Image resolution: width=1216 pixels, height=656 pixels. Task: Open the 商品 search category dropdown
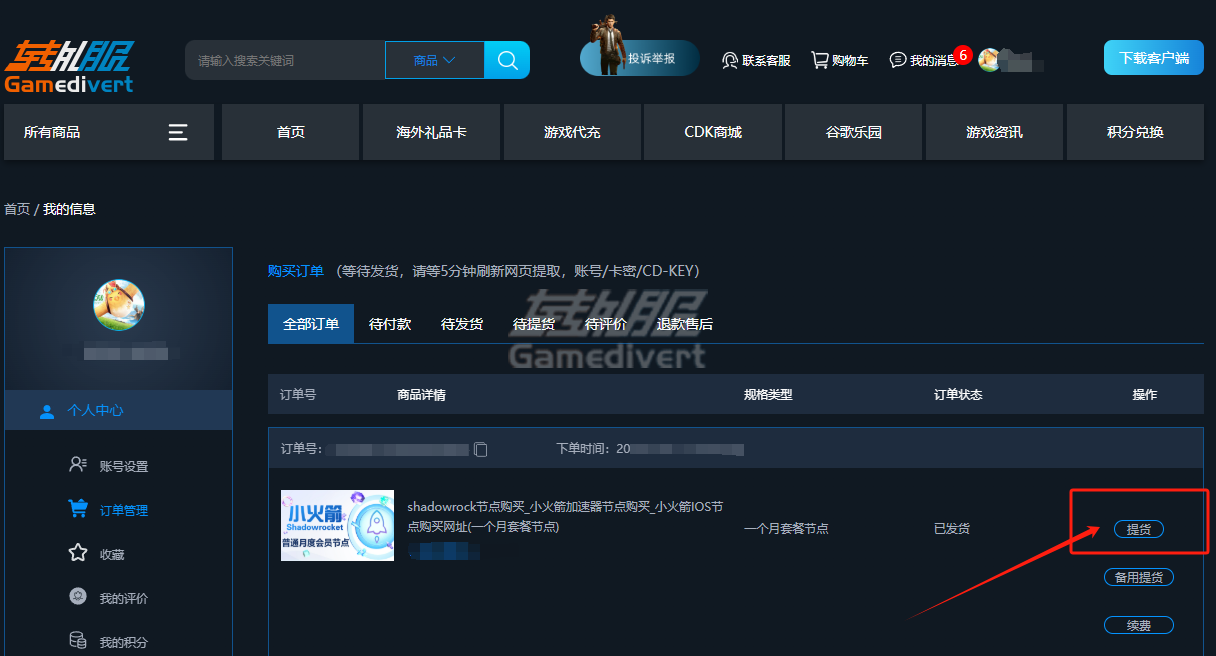(x=432, y=60)
